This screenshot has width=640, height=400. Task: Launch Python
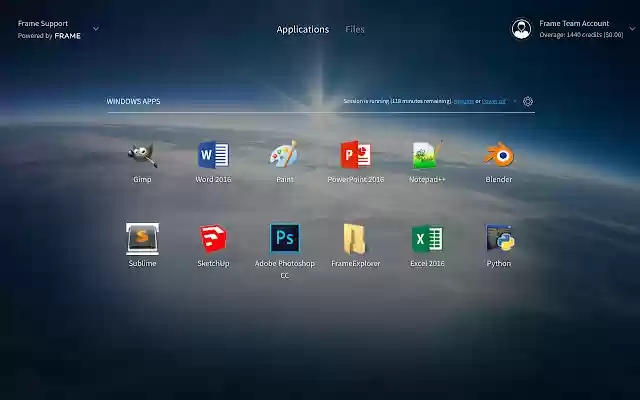tap(500, 238)
